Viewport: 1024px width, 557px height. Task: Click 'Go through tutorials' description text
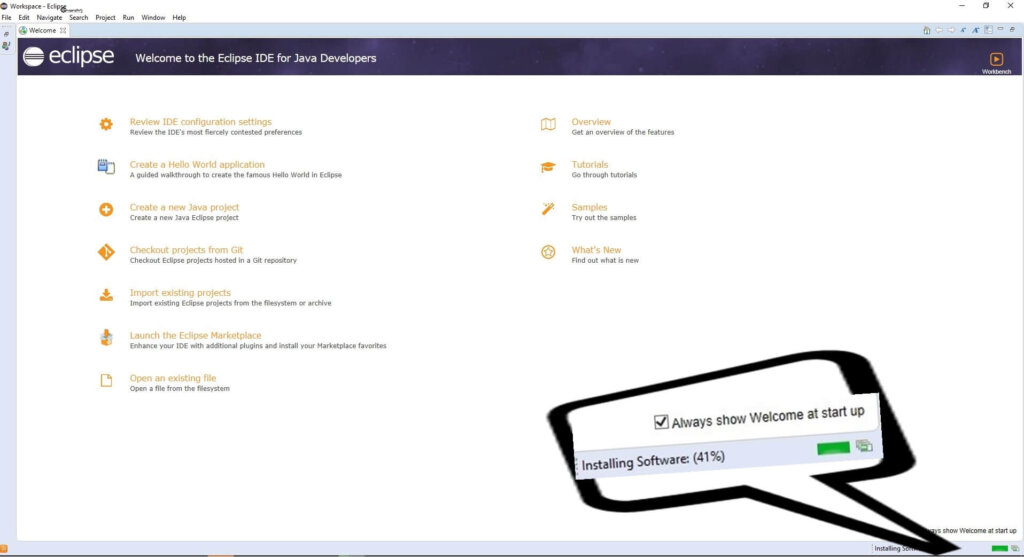coord(604,175)
